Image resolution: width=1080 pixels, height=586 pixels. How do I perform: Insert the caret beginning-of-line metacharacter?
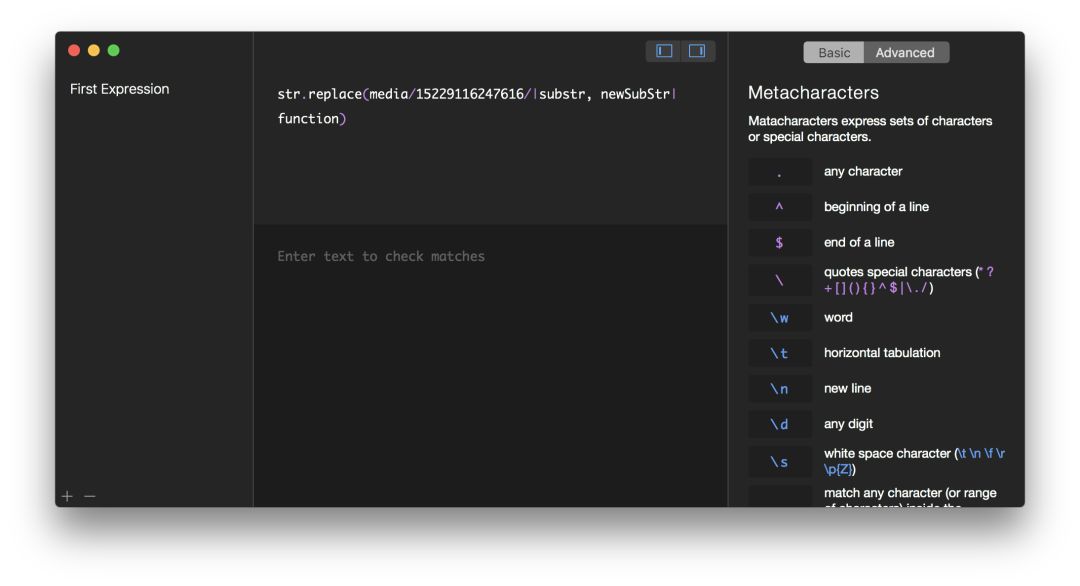click(780, 207)
